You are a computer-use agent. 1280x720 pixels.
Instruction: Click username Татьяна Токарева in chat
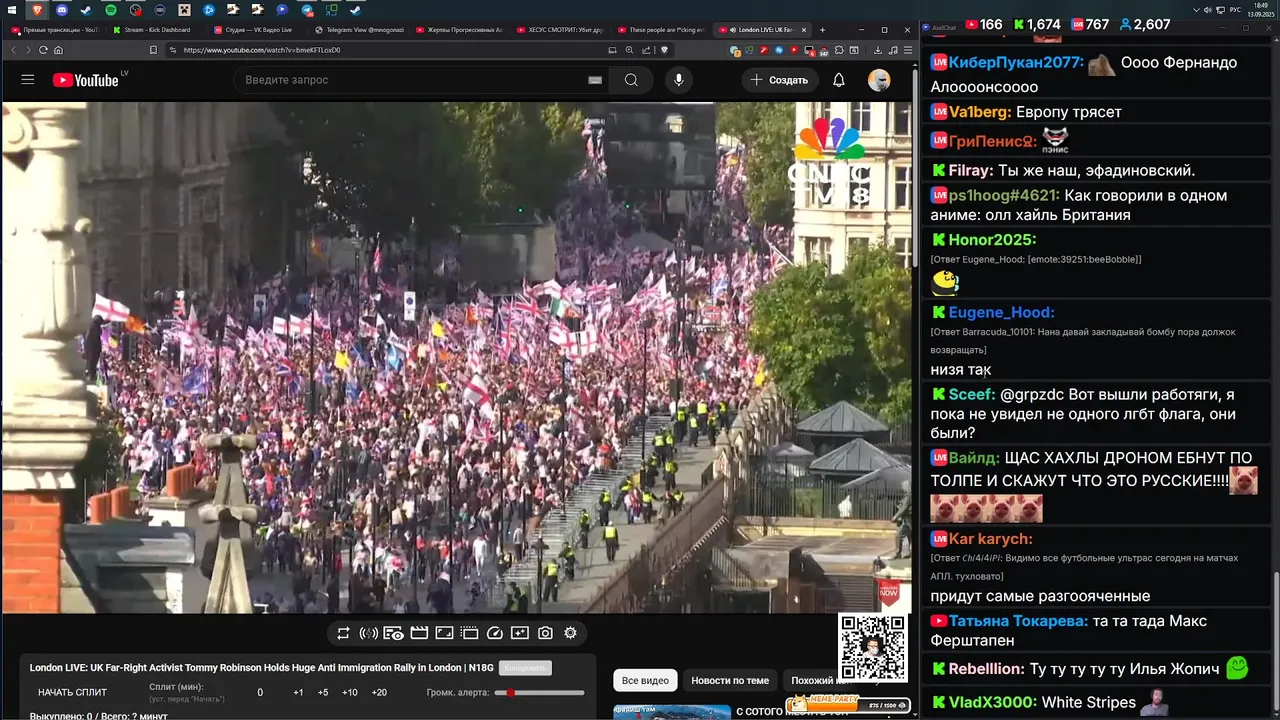click(x=1019, y=621)
